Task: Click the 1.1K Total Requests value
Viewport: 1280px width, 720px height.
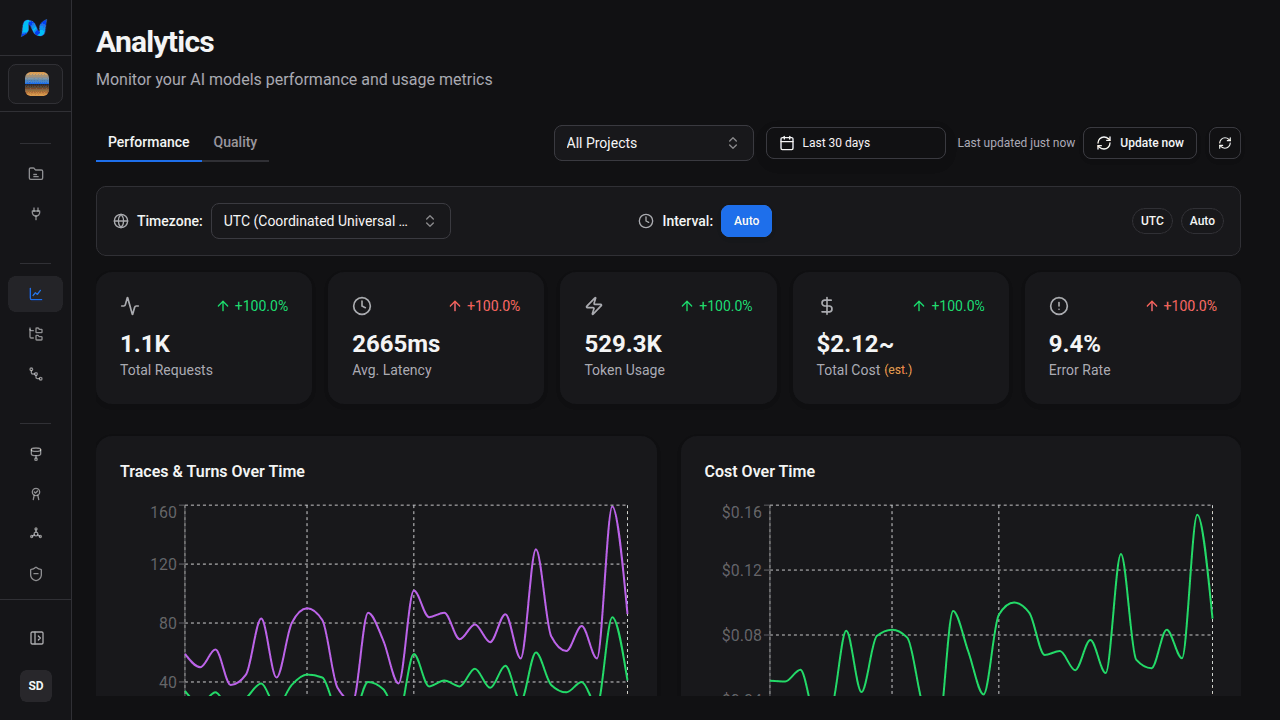Action: (x=145, y=344)
